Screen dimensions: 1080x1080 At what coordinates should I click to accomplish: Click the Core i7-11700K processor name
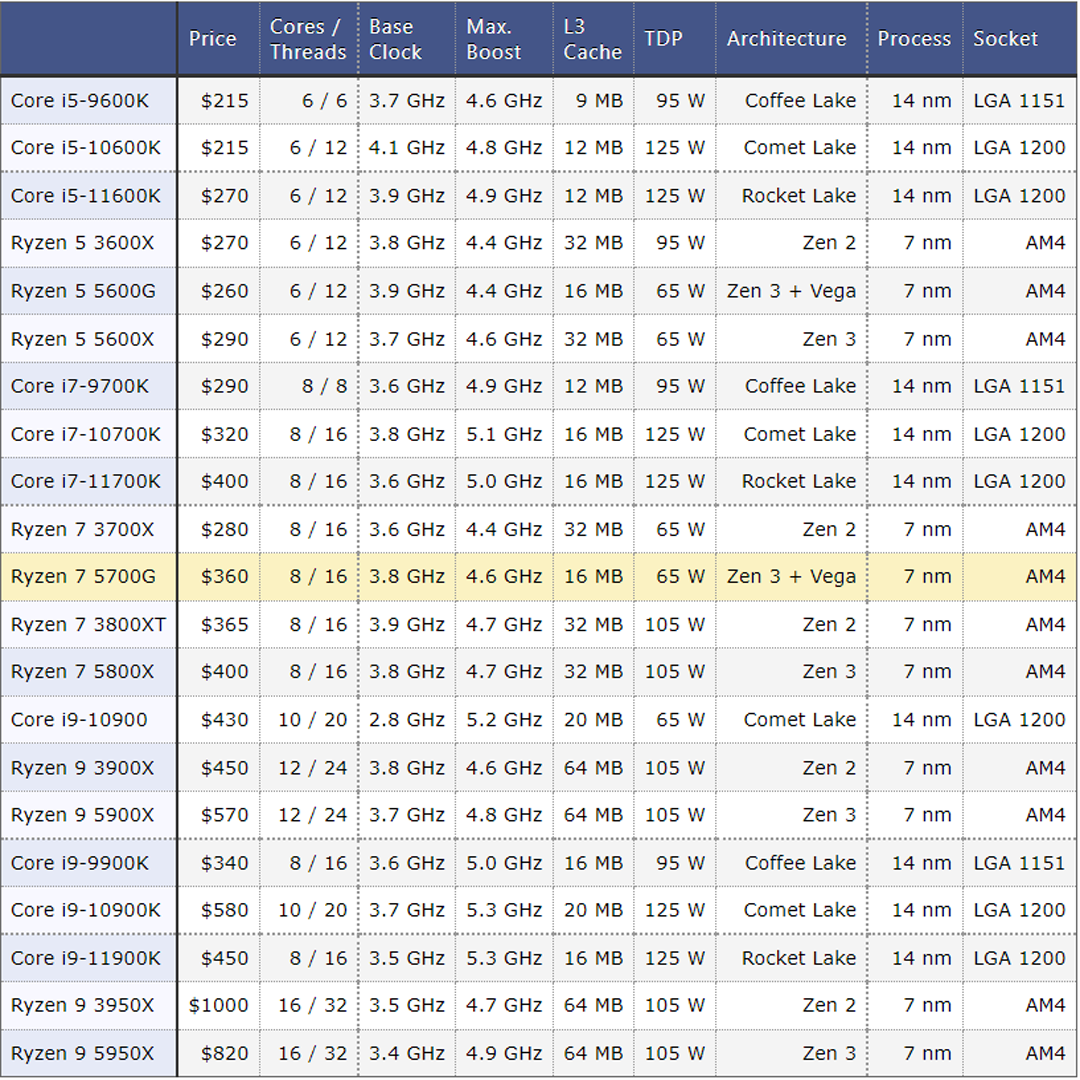[85, 482]
